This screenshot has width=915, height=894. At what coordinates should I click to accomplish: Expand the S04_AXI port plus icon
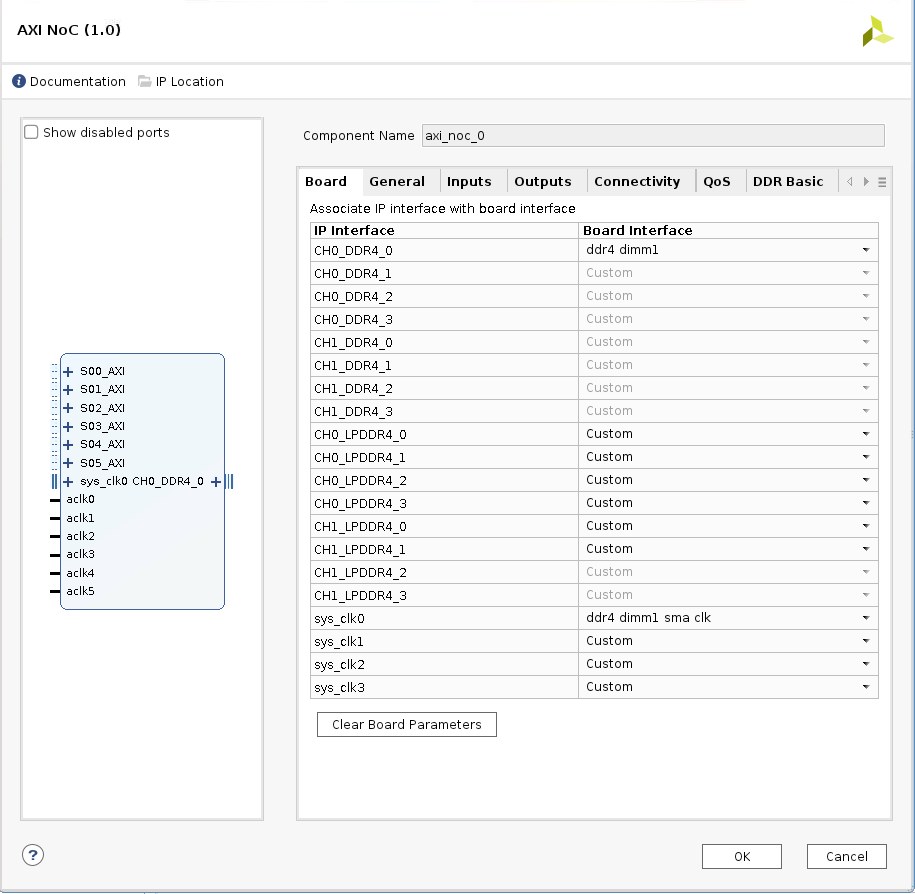(x=68, y=445)
